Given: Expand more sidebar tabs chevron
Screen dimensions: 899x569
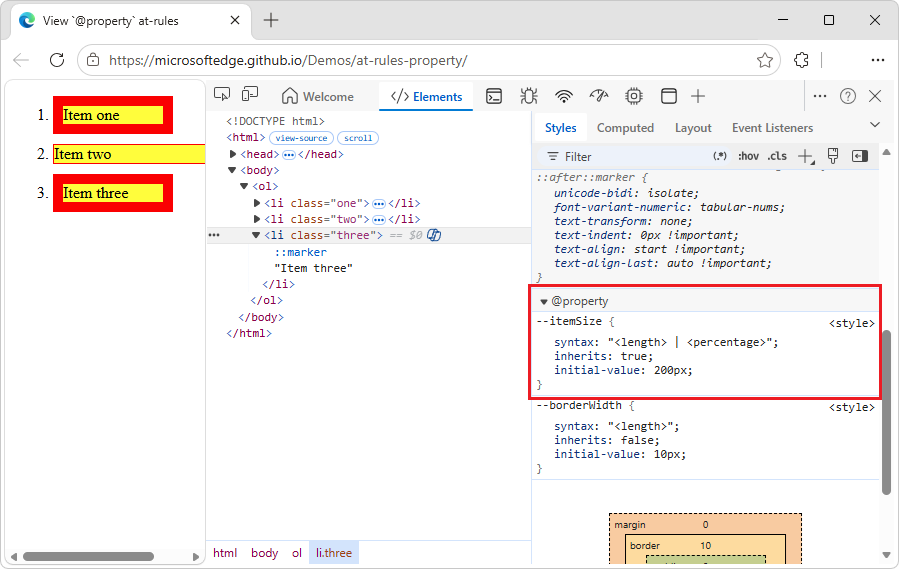Looking at the screenshot, I should [875, 124].
